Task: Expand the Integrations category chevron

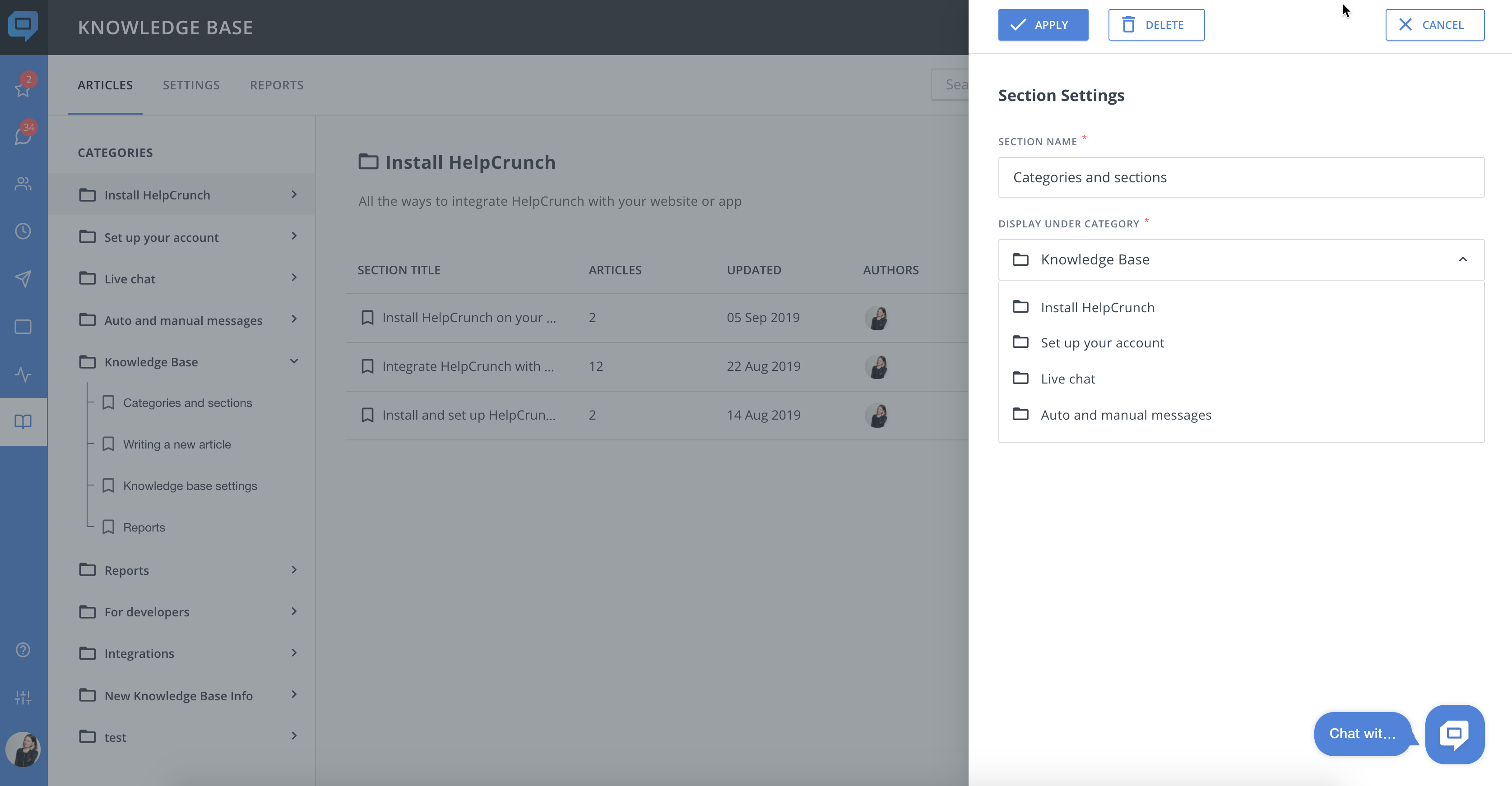Action: [x=294, y=652]
